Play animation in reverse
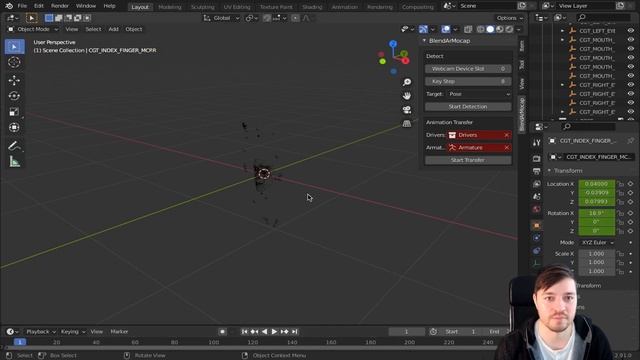Viewport: 640px width, 360px height. [x=264, y=332]
